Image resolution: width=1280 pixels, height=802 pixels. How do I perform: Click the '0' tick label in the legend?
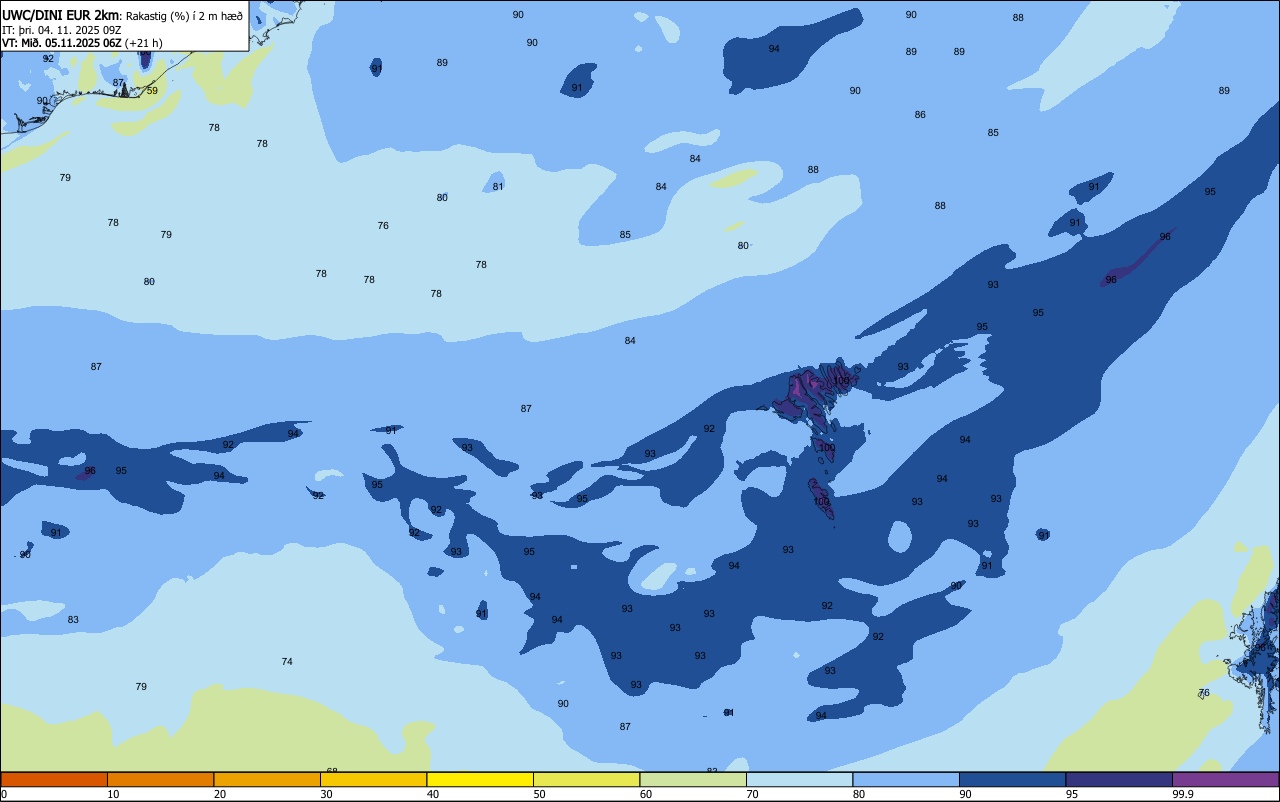4,794
